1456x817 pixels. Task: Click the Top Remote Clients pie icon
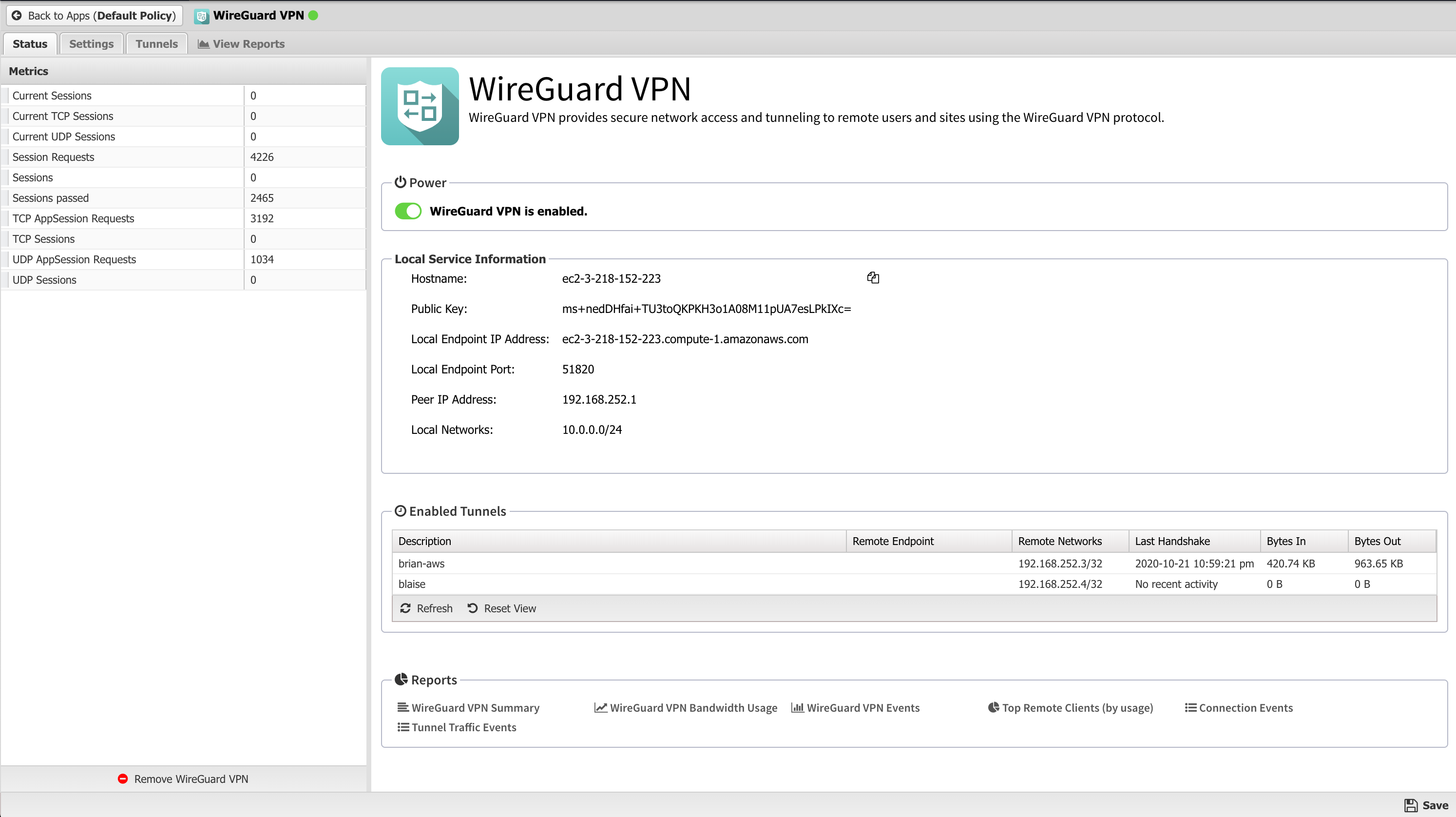tap(994, 707)
